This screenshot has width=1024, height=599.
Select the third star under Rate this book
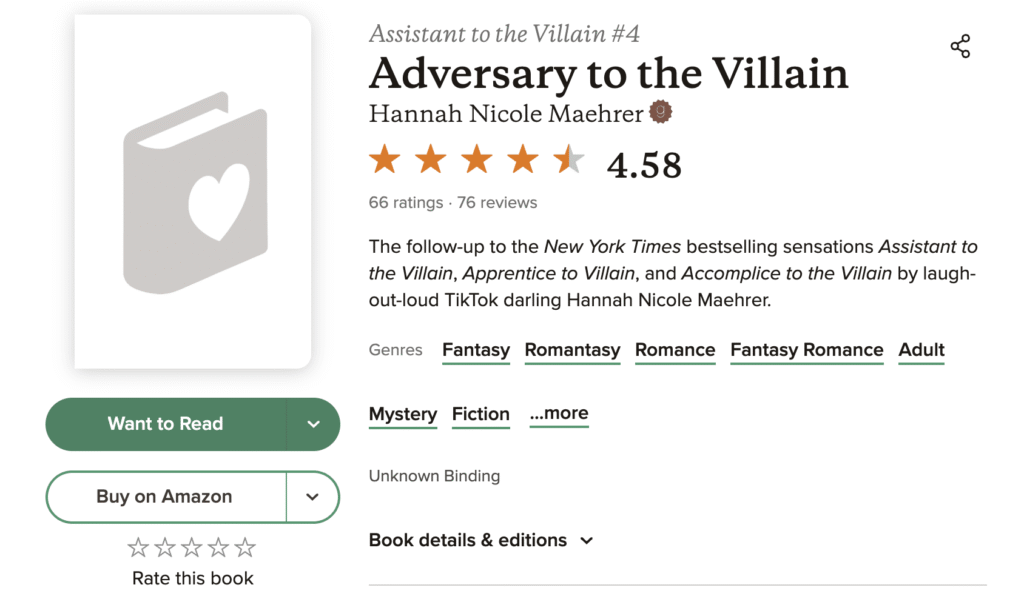pos(193,547)
